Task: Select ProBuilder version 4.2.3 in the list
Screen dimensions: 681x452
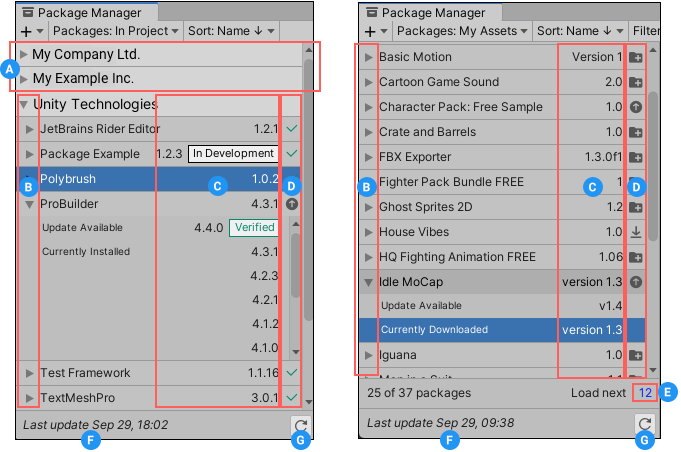Action: point(263,276)
